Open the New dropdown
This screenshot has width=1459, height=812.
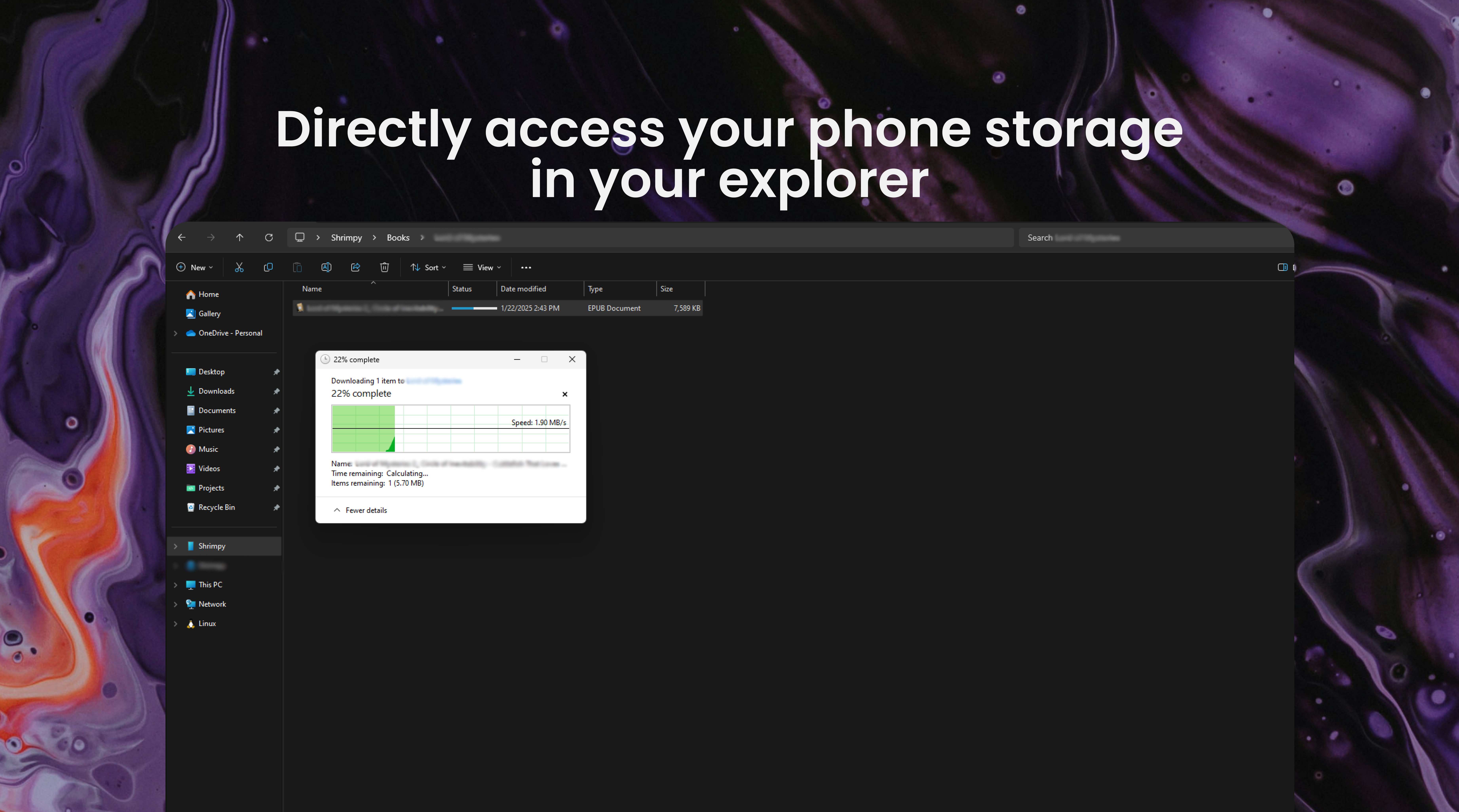[195, 267]
